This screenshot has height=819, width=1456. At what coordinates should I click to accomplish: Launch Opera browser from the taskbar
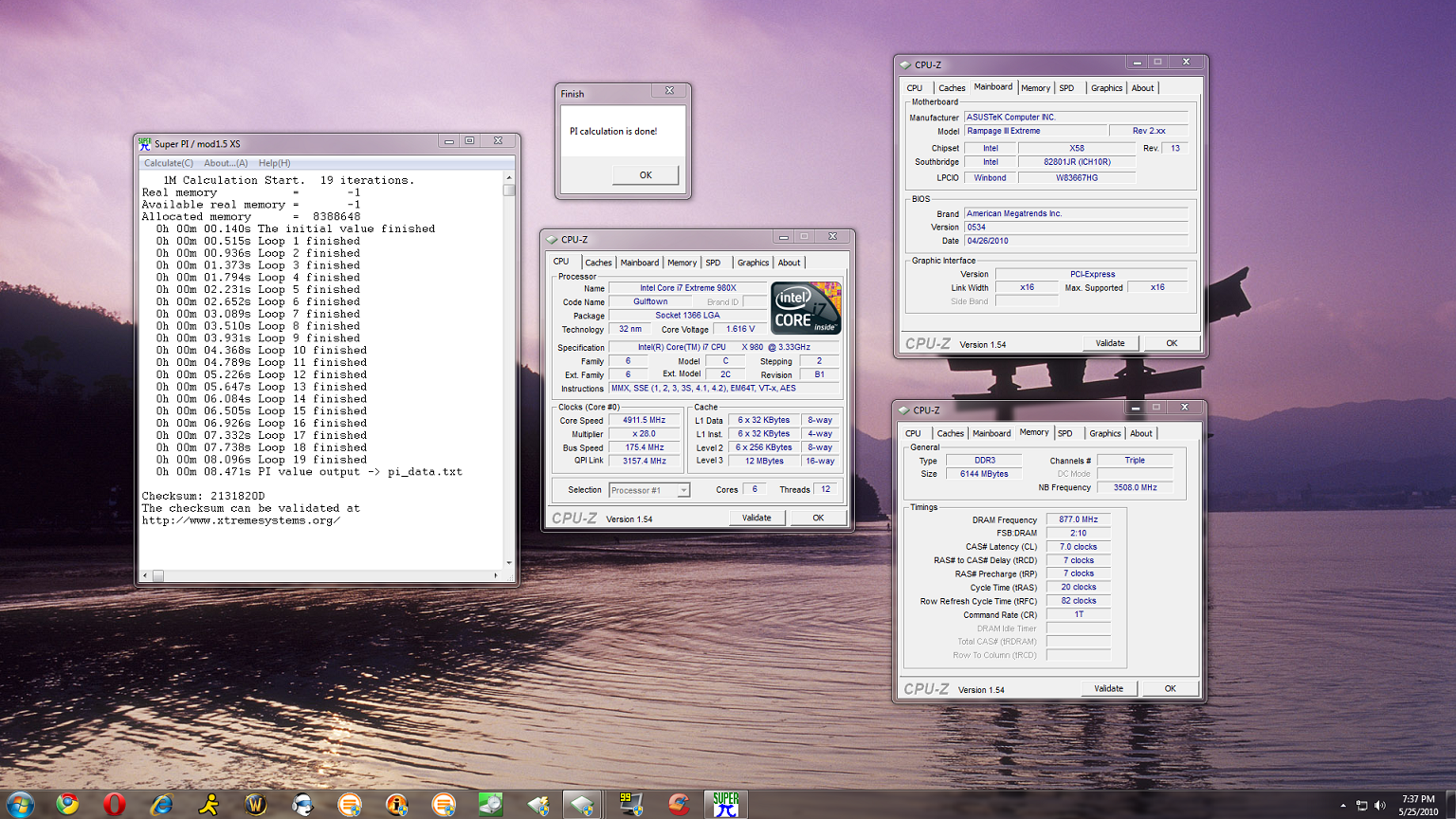click(114, 804)
